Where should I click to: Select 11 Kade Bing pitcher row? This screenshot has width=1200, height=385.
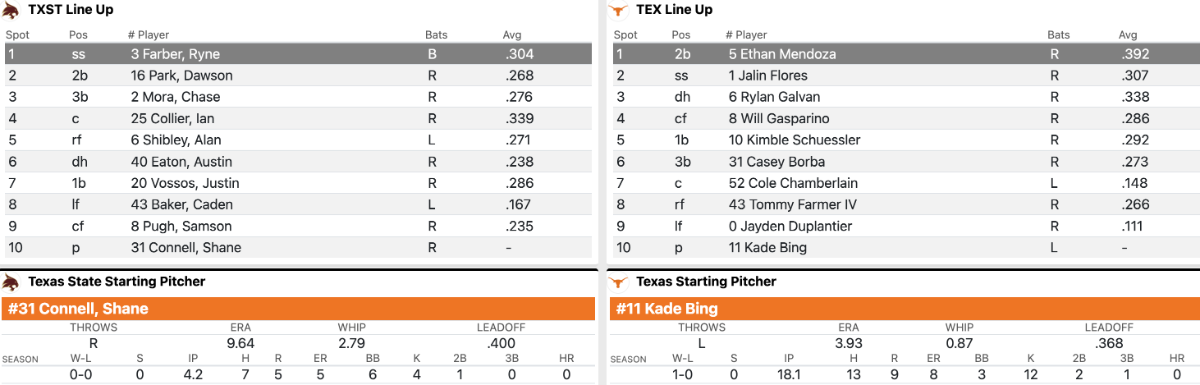click(x=904, y=248)
